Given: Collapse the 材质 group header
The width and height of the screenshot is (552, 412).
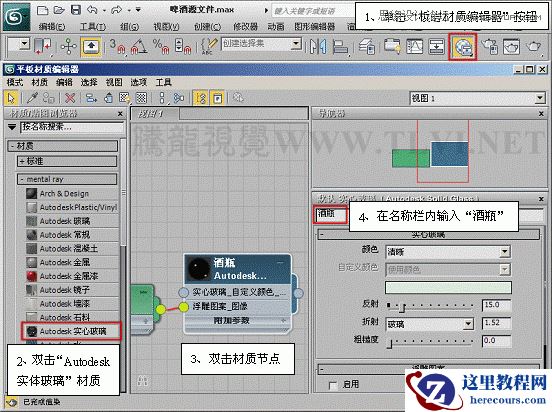Looking at the screenshot, I should (63, 146).
